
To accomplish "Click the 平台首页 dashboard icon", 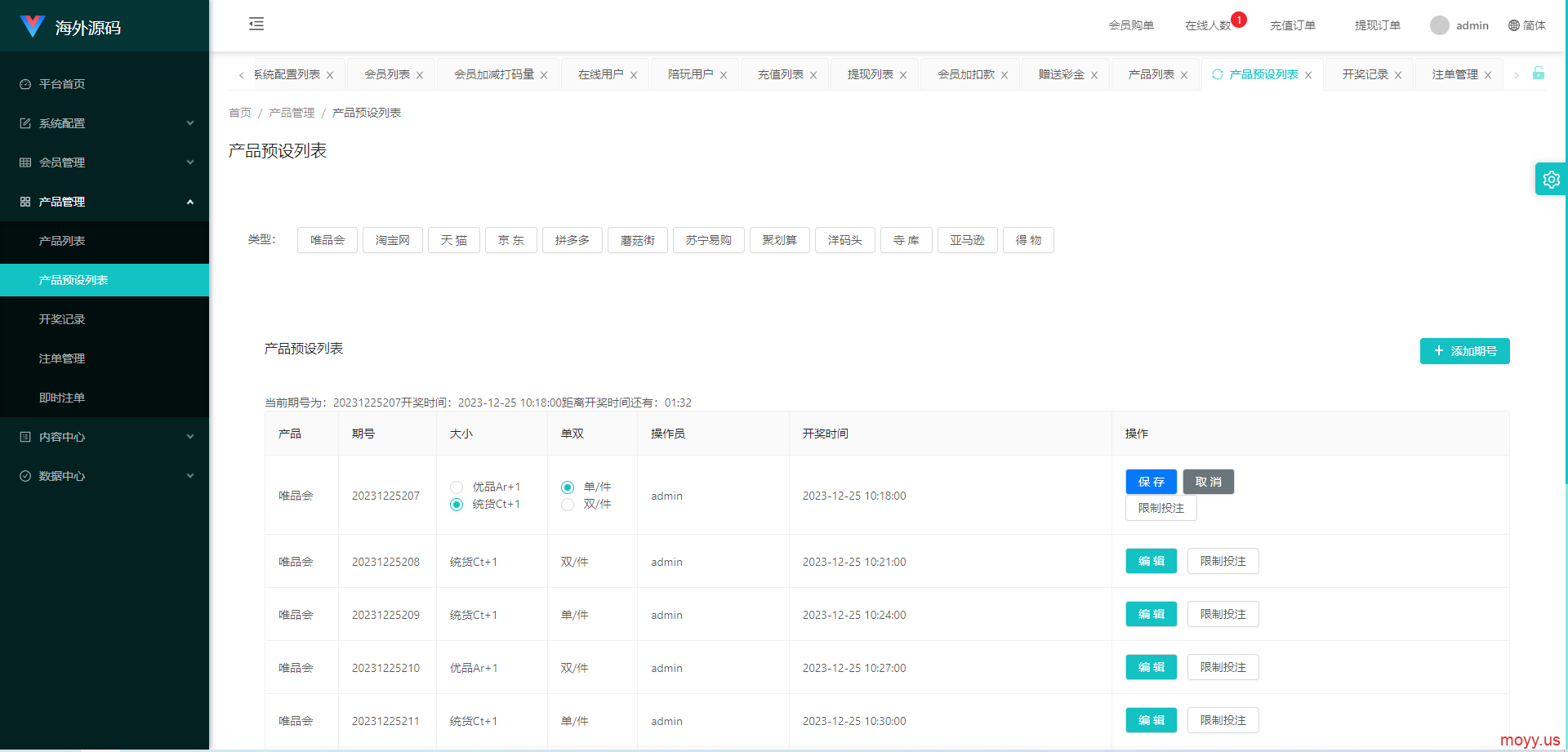I will point(25,84).
